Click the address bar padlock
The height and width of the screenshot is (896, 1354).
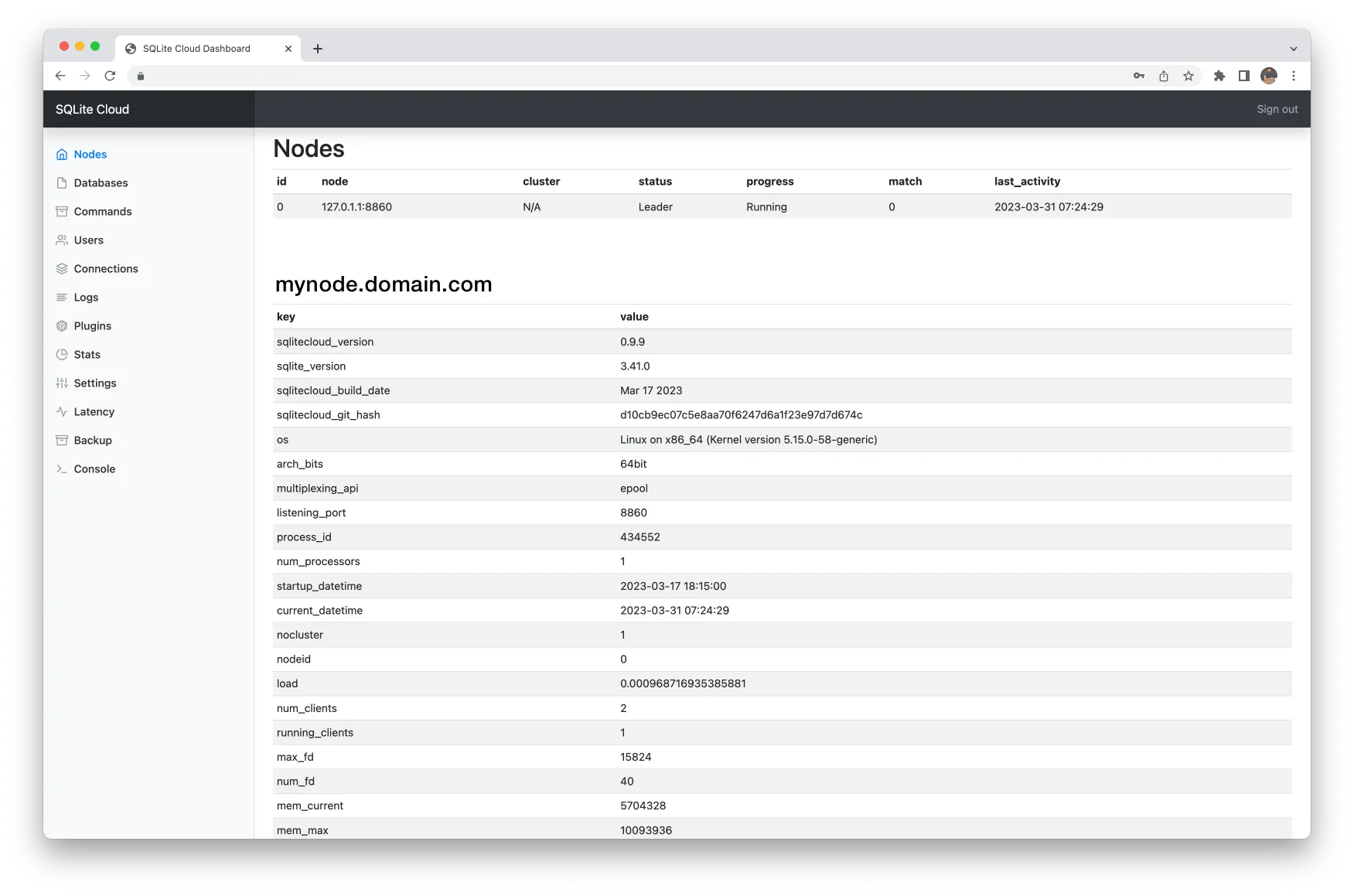(140, 76)
